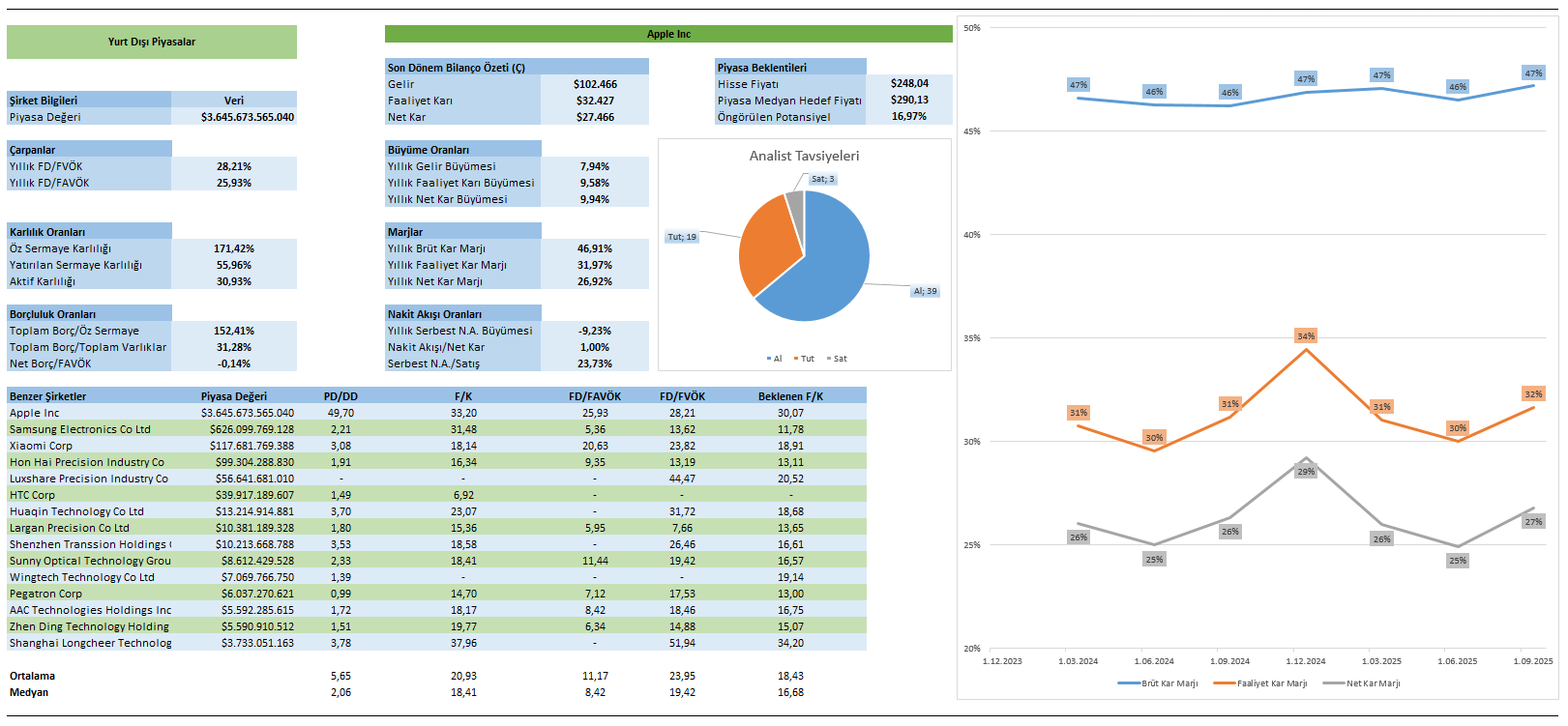This screenshot has height=726, width=1568.
Task: Select Brüt Kar Marjı legend entry
Action: click(x=1158, y=683)
